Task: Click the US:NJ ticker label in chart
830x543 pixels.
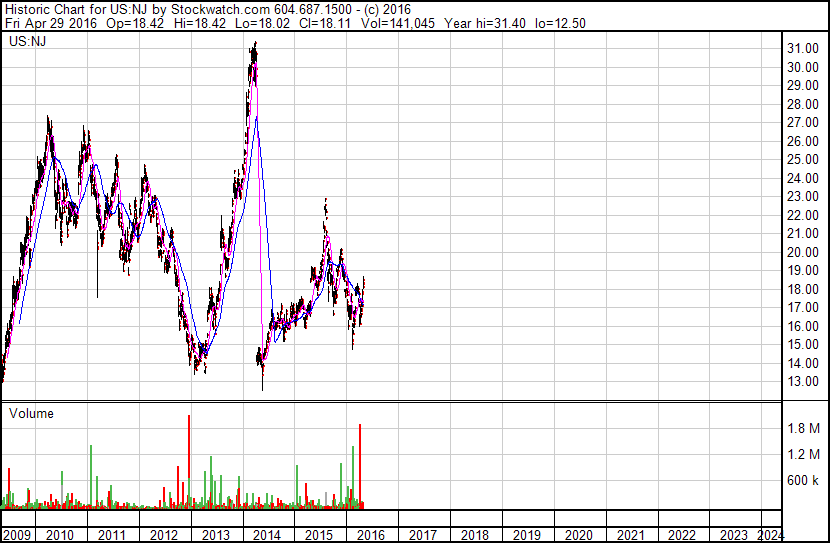Action: tap(27, 43)
